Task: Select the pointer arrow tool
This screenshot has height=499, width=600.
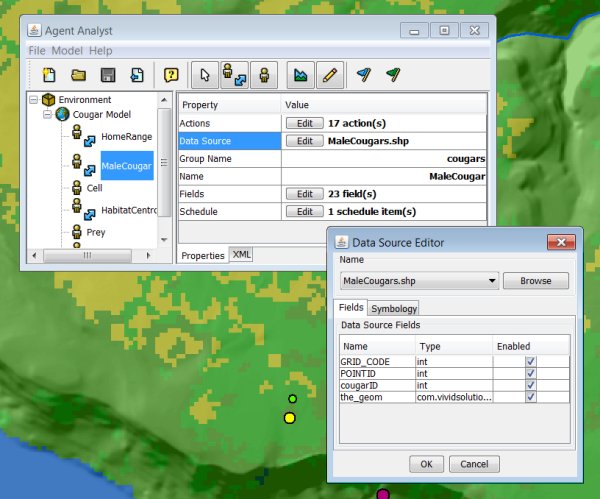Action: click(x=205, y=75)
